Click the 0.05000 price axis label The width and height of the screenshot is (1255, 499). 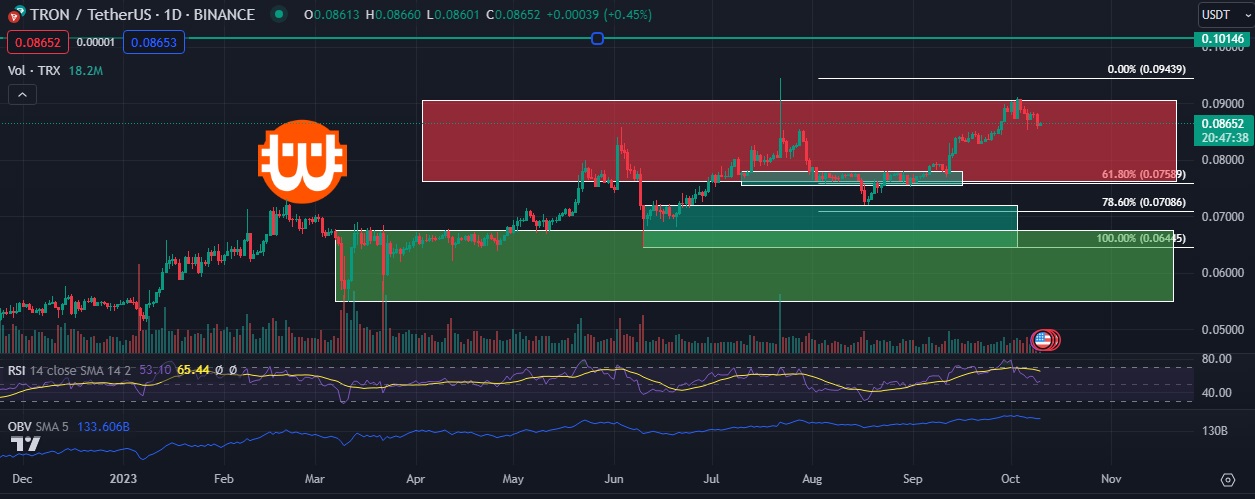point(1221,329)
